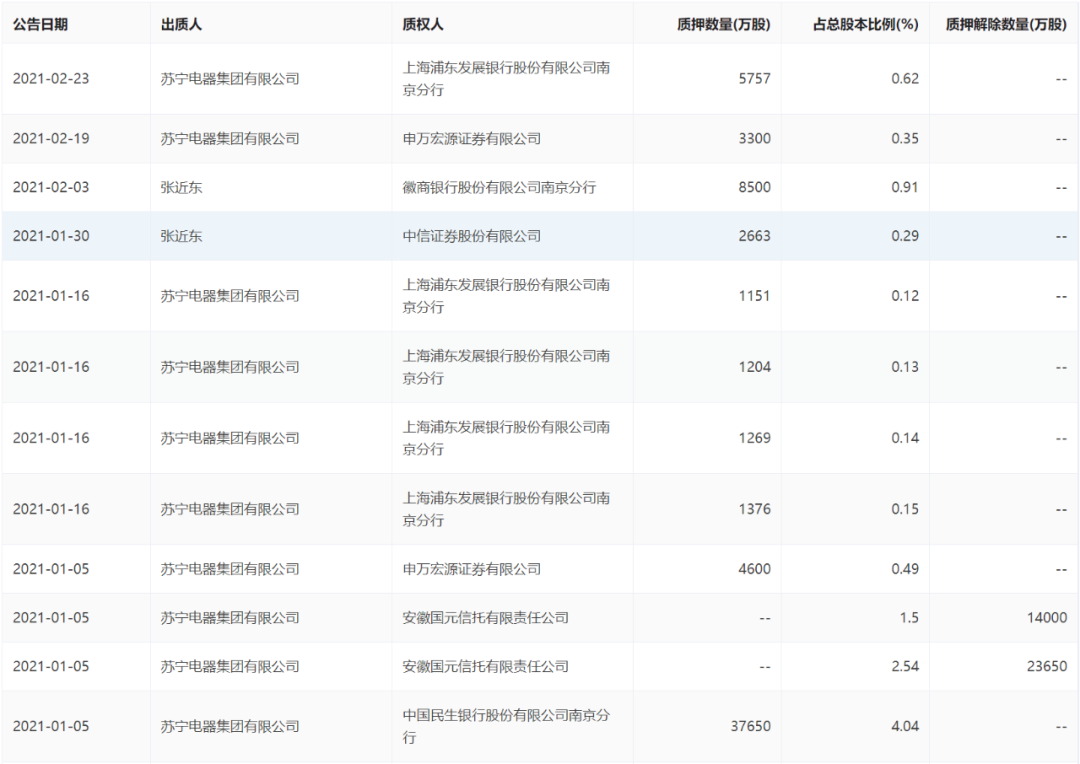Click 张近东 in the 2021-02-03 row
The width and height of the screenshot is (1080, 764).
point(181,188)
